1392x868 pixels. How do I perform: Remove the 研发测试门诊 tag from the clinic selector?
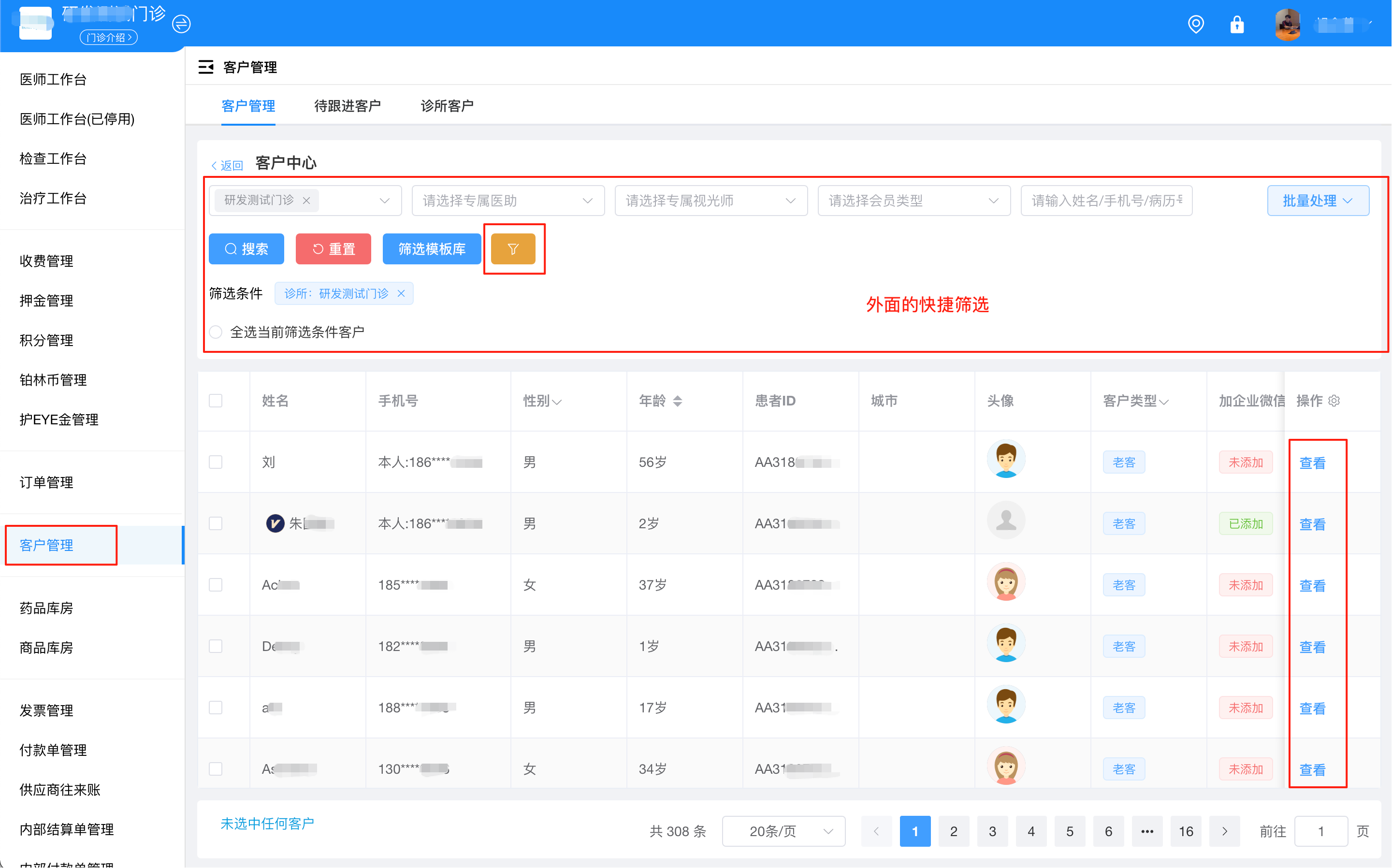(306, 201)
